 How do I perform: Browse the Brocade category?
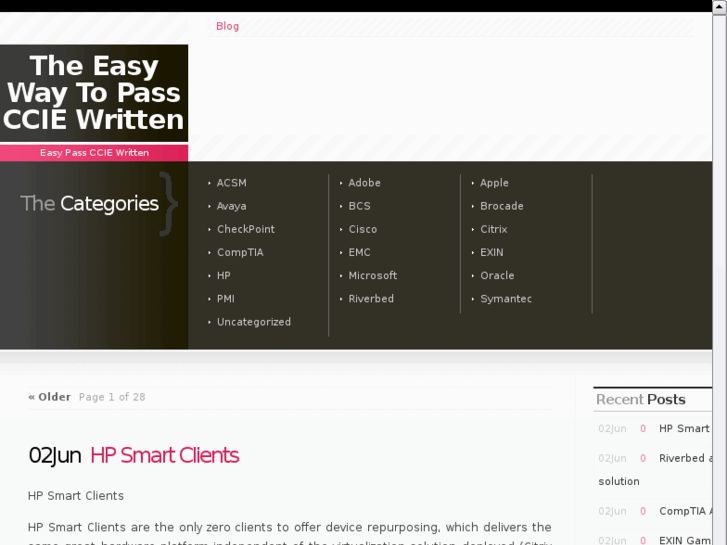point(502,206)
